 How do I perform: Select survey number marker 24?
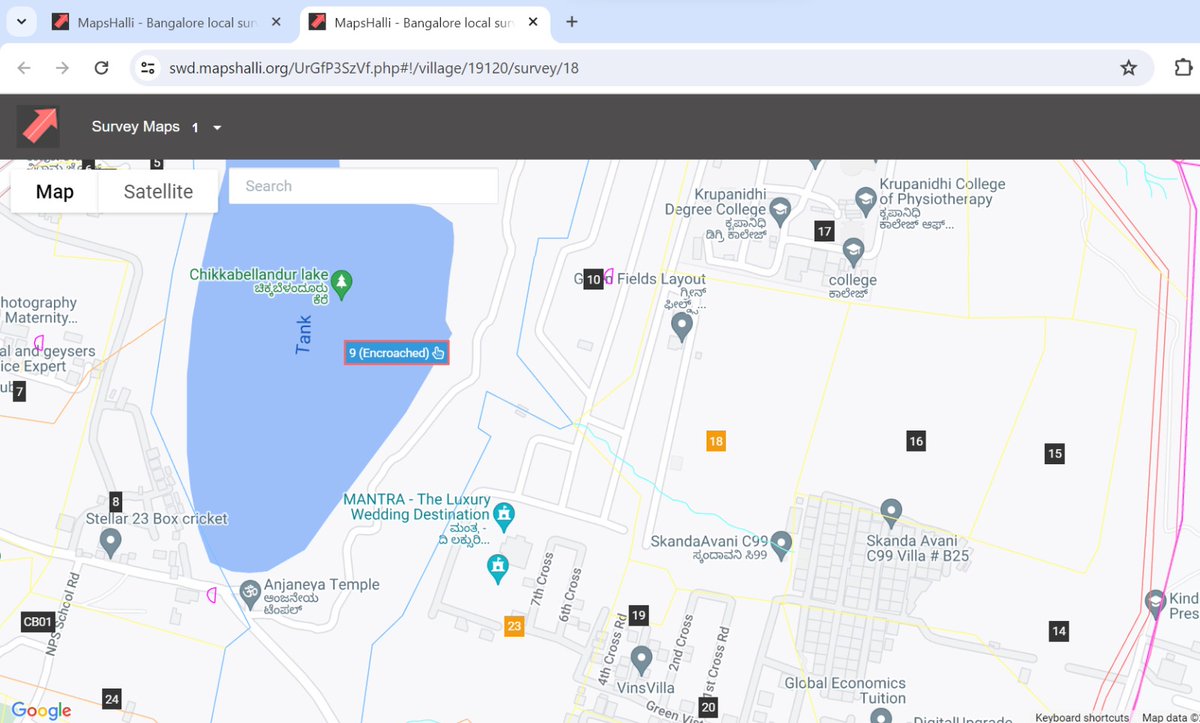[111, 699]
